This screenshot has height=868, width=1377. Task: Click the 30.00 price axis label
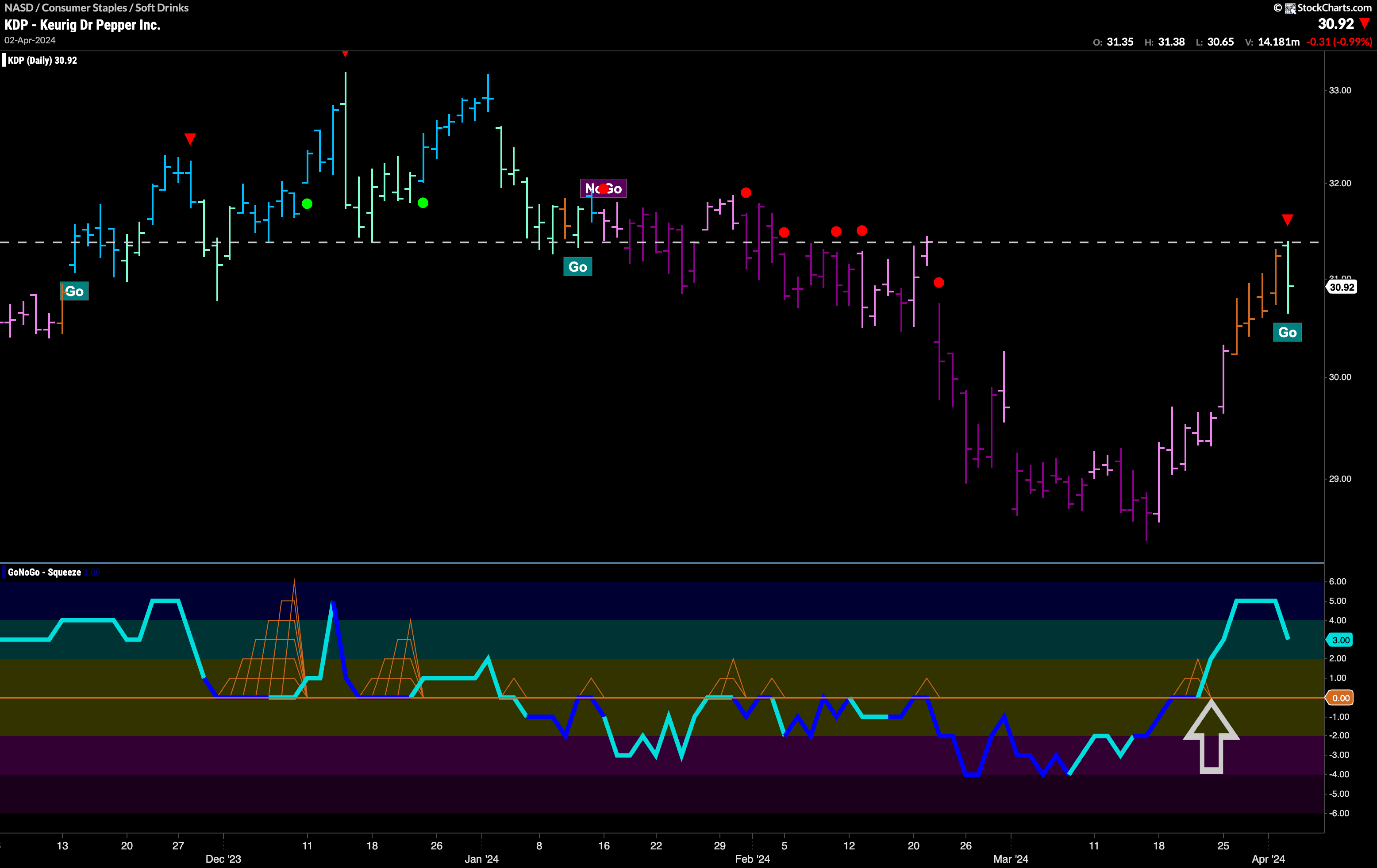pyautogui.click(x=1340, y=377)
